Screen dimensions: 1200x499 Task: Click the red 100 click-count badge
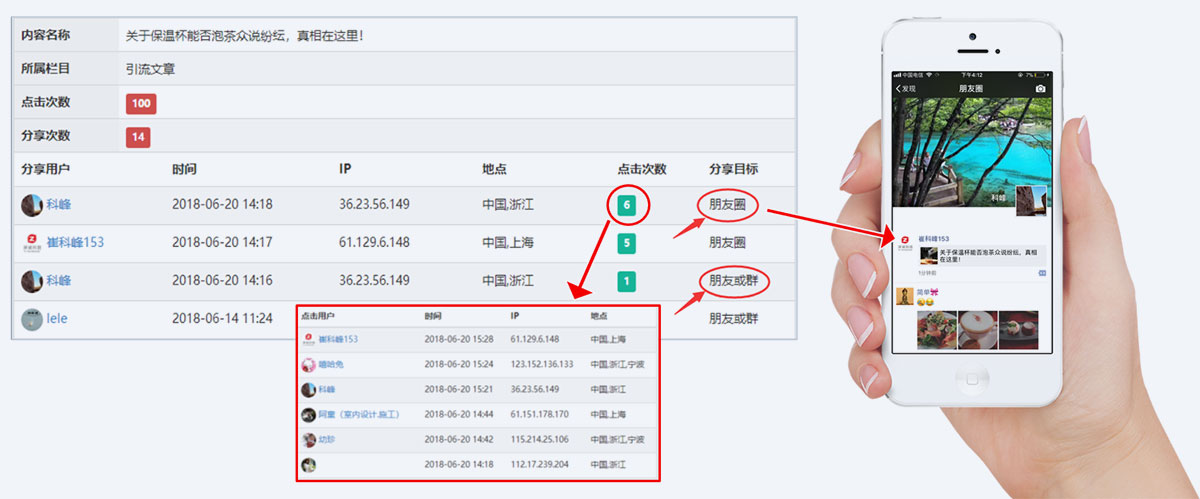pos(141,103)
